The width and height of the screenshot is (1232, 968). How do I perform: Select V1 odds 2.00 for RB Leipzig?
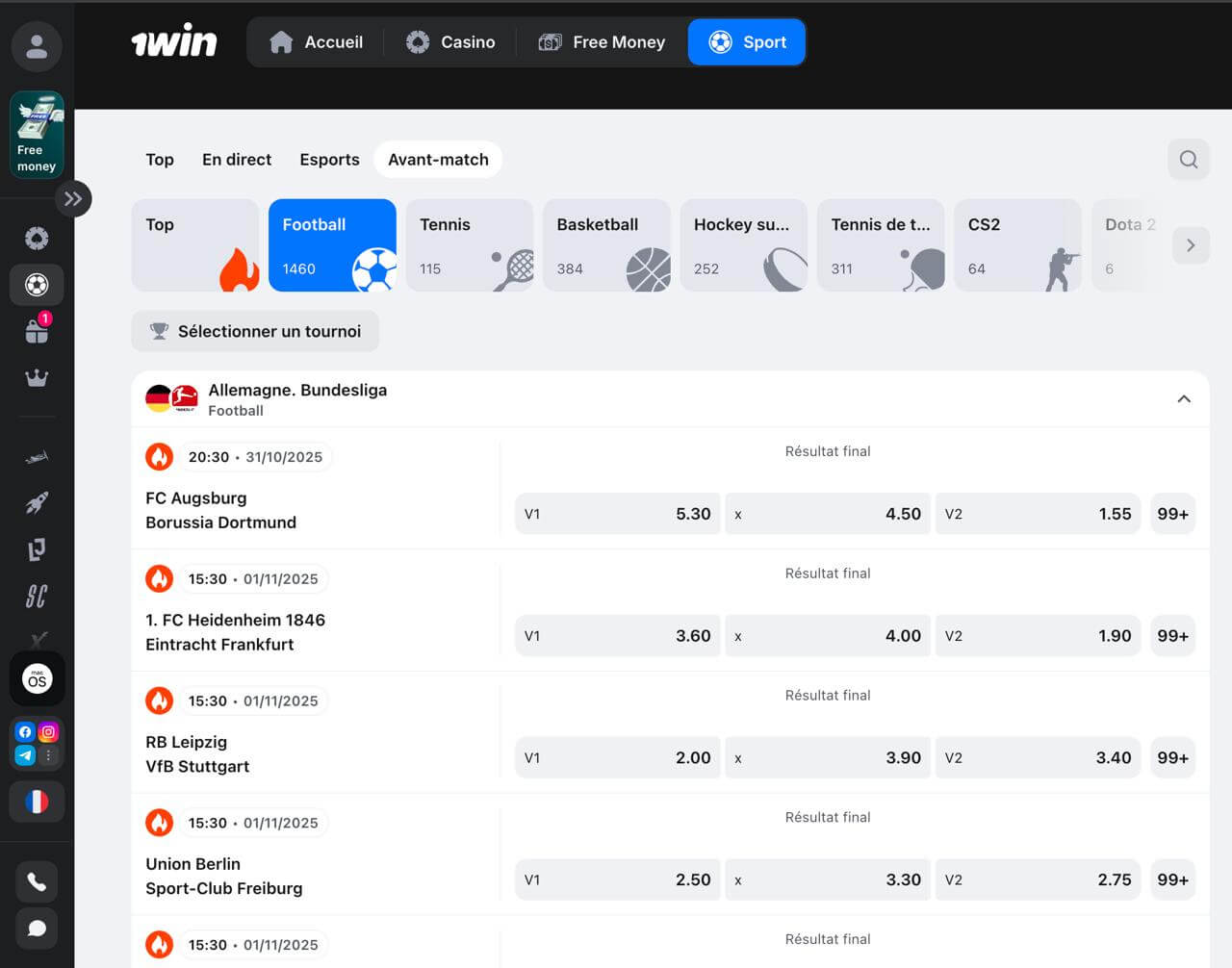click(x=617, y=757)
